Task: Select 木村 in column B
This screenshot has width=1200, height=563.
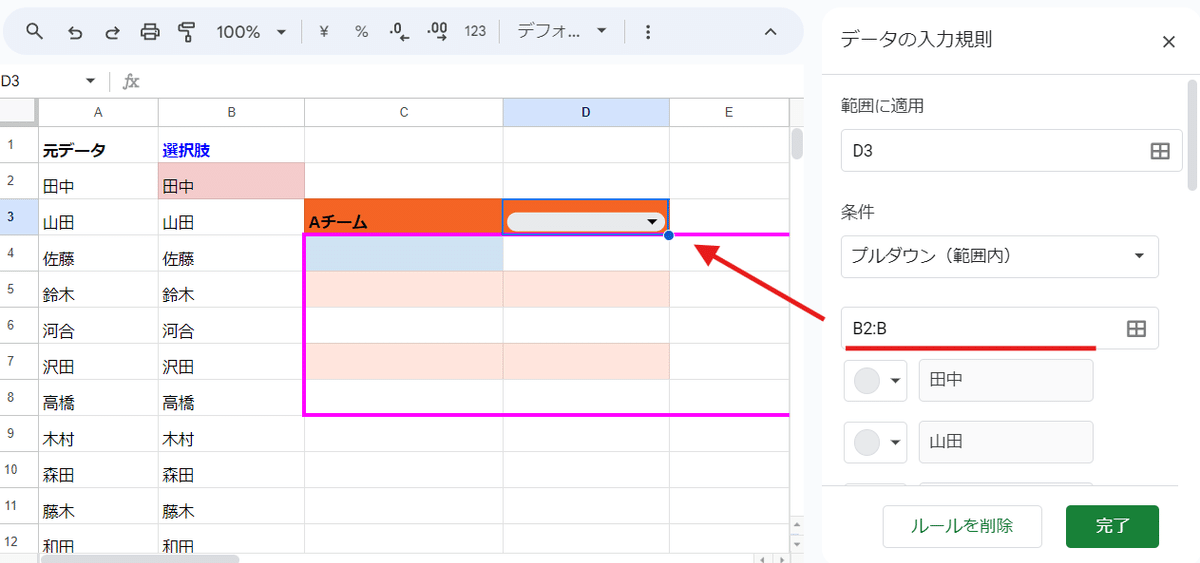Action: tap(231, 434)
